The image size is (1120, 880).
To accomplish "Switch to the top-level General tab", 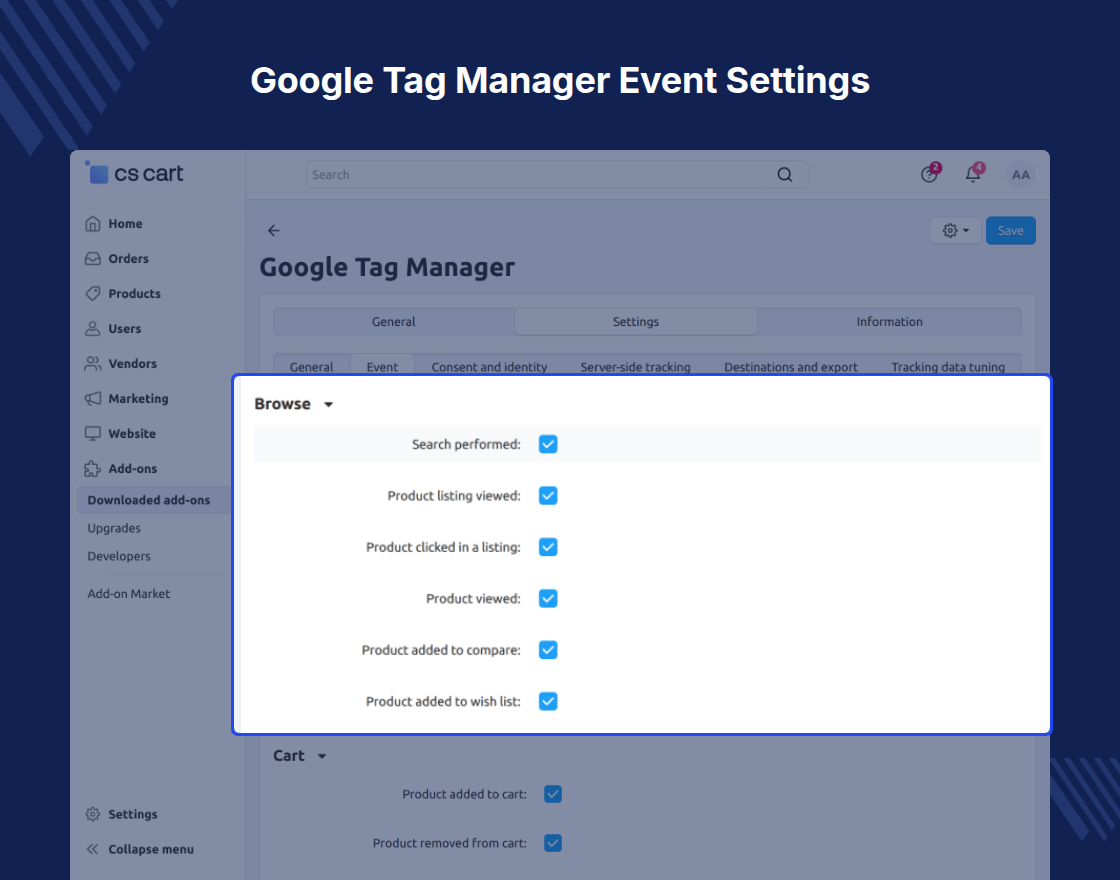I will 394,321.
